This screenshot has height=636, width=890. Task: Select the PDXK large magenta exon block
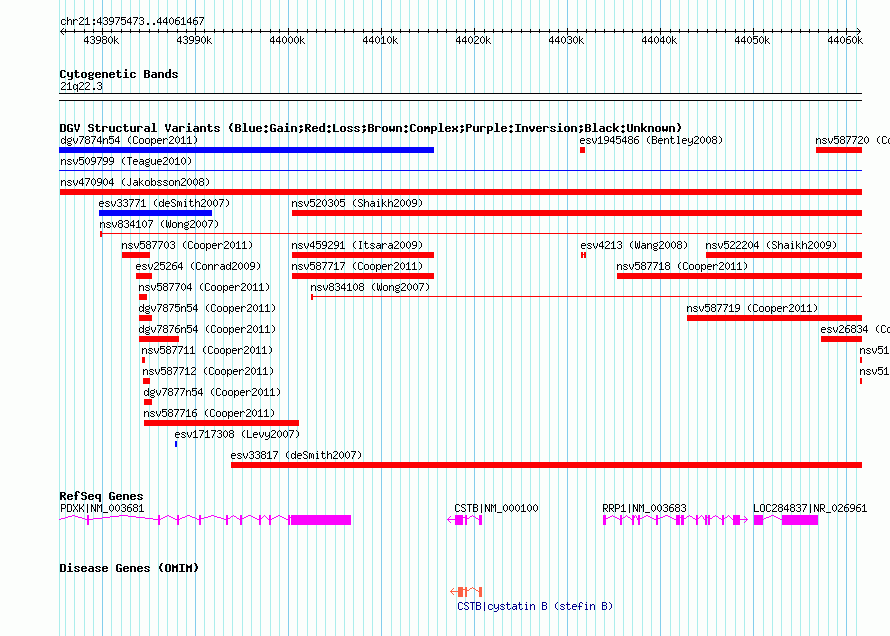pyautogui.click(x=321, y=520)
